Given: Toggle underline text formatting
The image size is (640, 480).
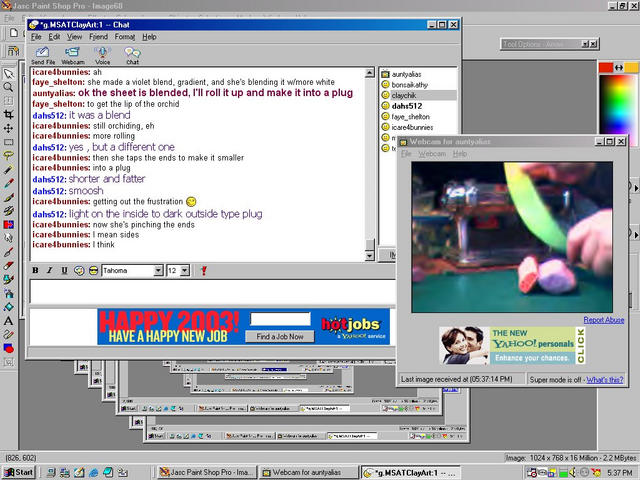Looking at the screenshot, I should click(64, 270).
